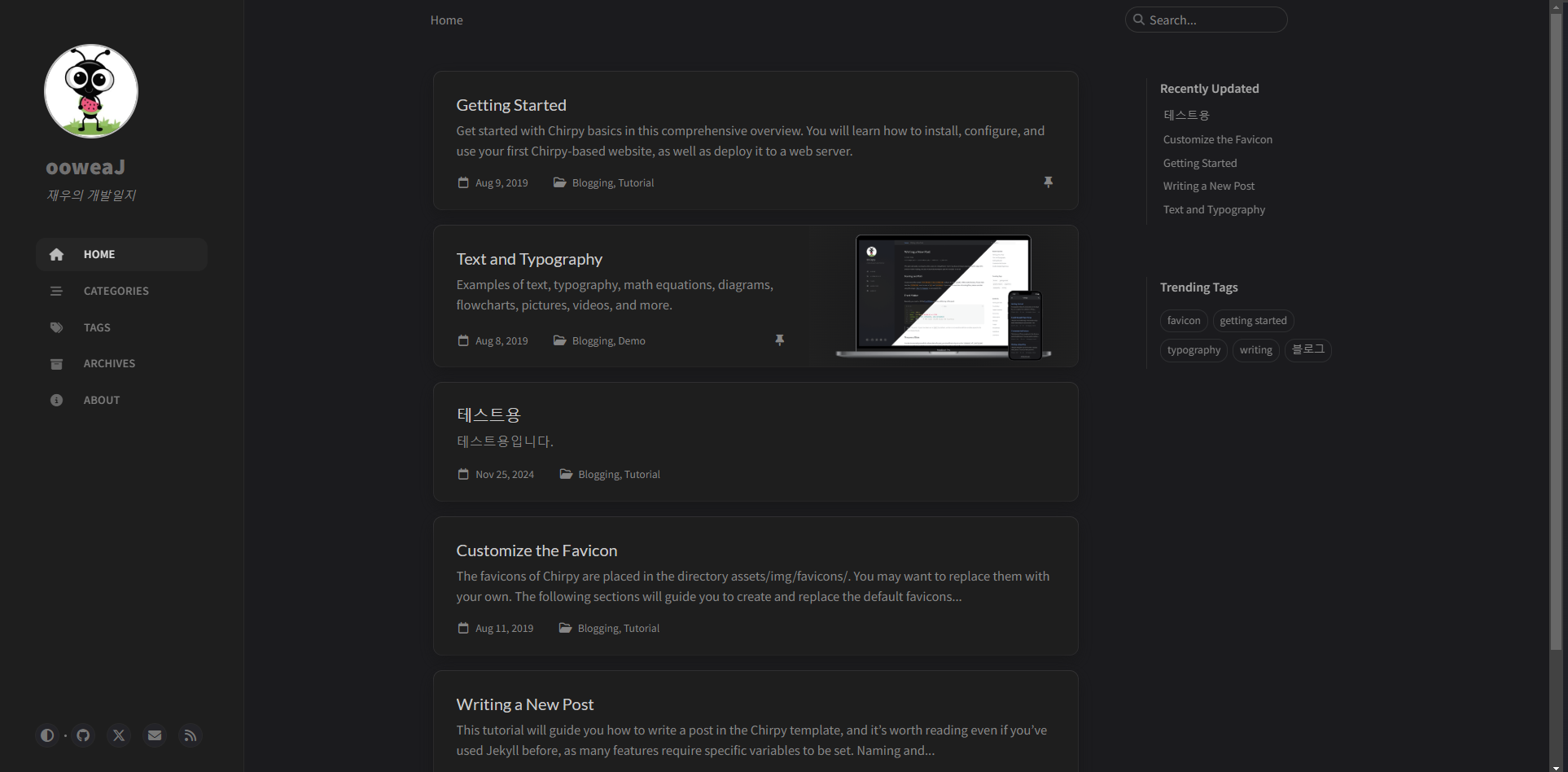Click the About info icon
Viewport: 1568px width, 772px height.
click(x=56, y=401)
